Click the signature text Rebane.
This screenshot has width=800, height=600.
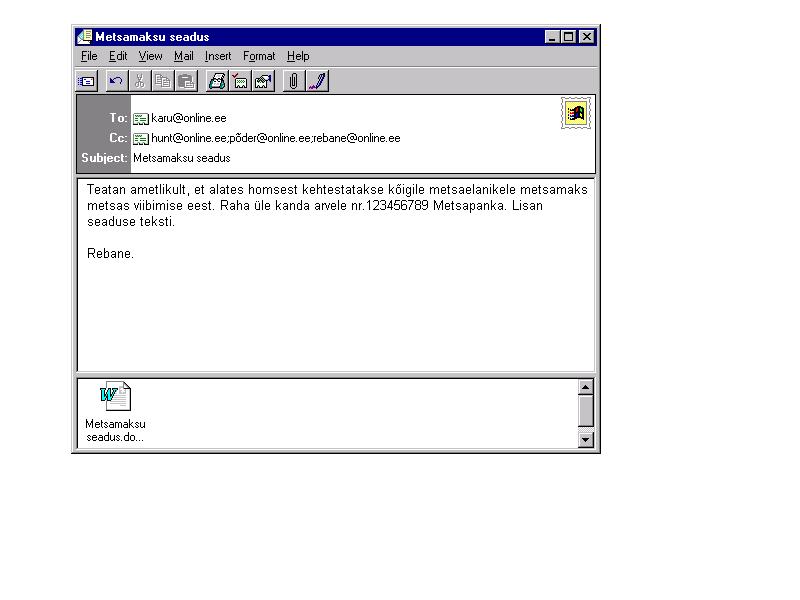coord(110,254)
